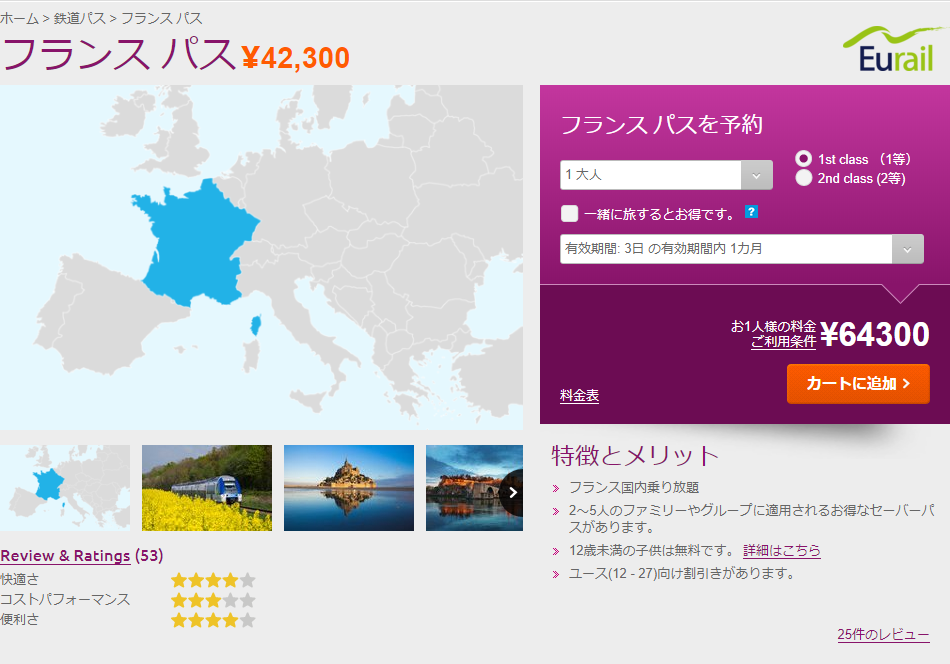Tick the 一緒に旅するとお得です checkbox
The height and width of the screenshot is (664, 950).
[570, 214]
